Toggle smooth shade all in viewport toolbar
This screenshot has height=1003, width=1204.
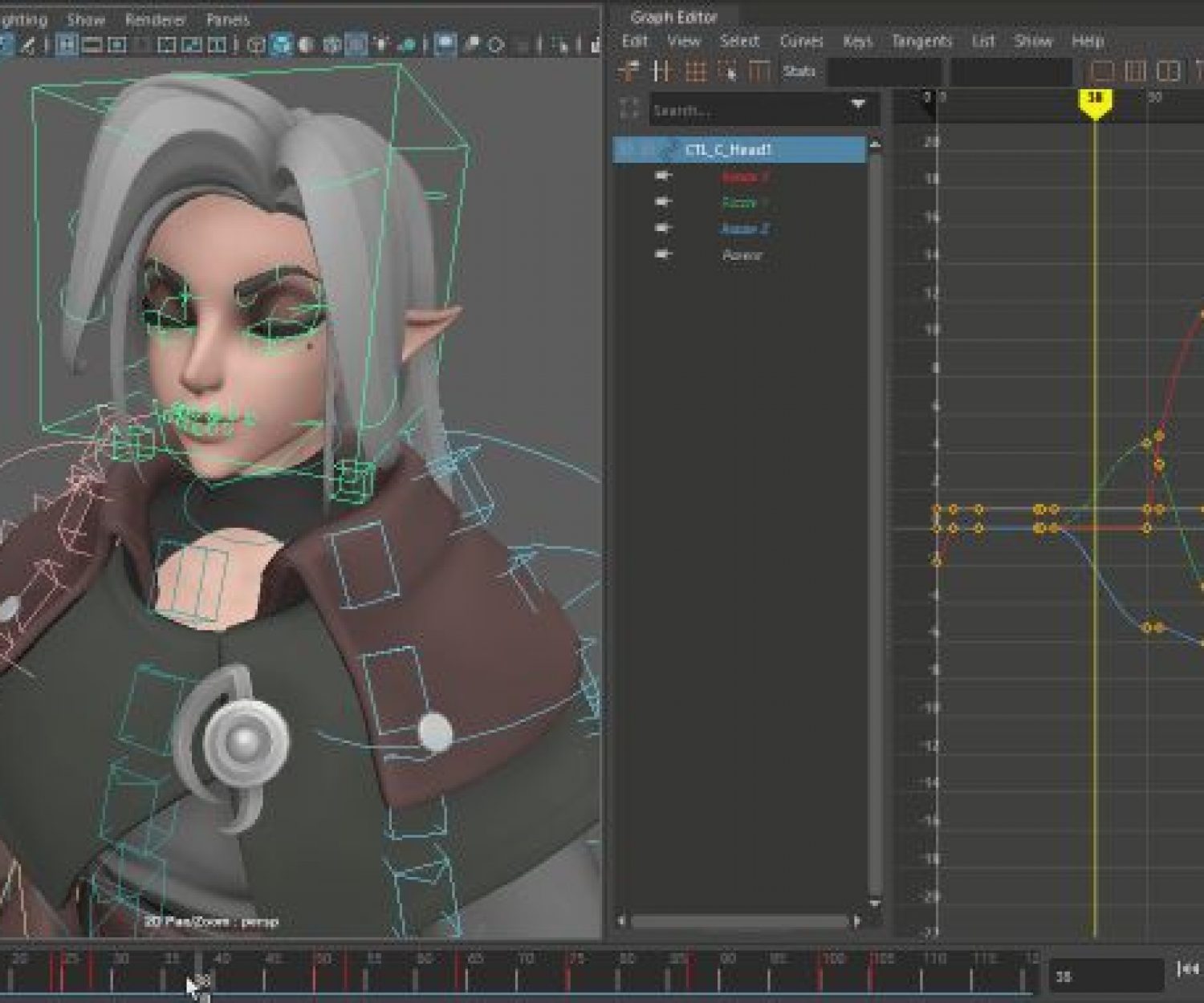281,45
